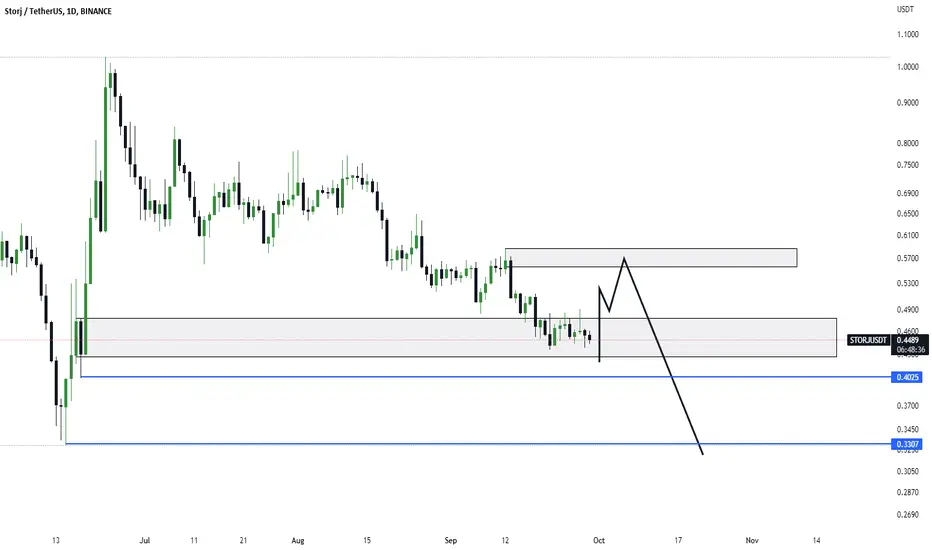932x550 pixels.
Task: Click the 0.4489 current price label
Action: tap(908, 340)
